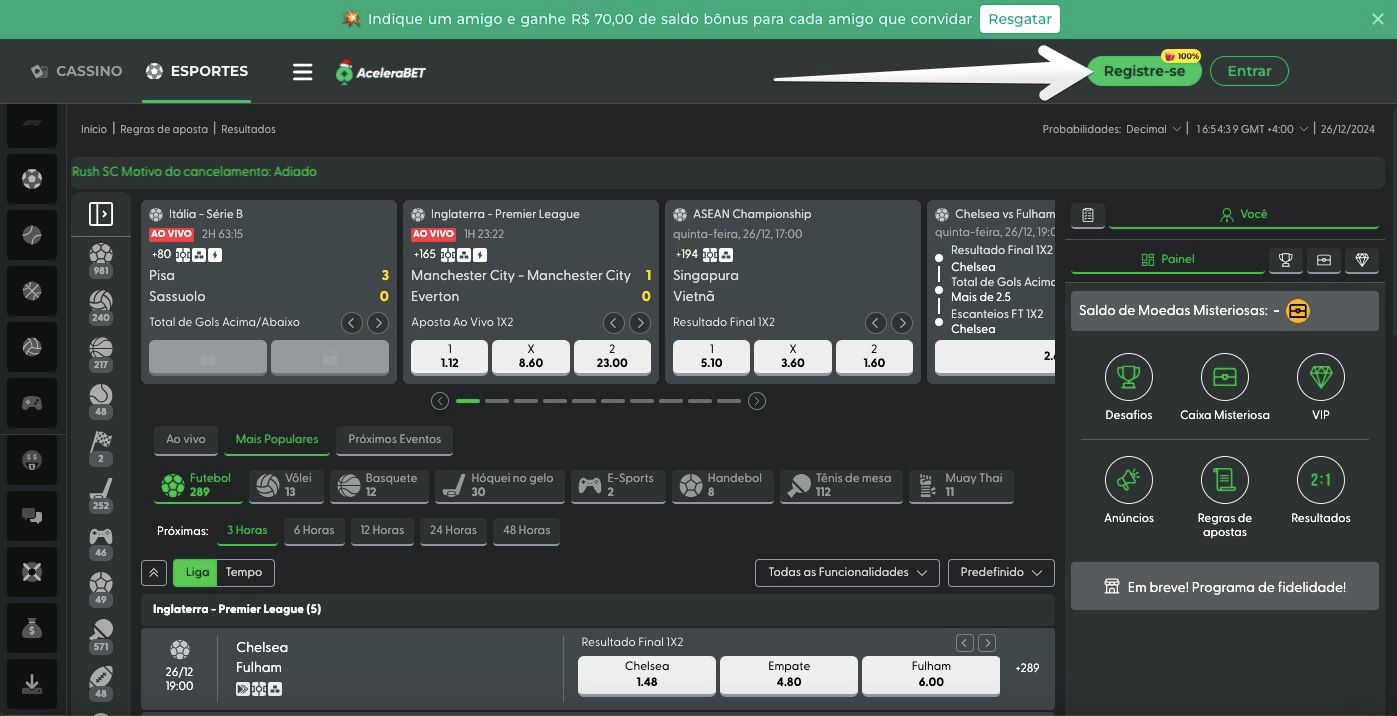Open Caixa Misteriosa chest icon
The height and width of the screenshot is (716, 1397).
(x=1225, y=377)
